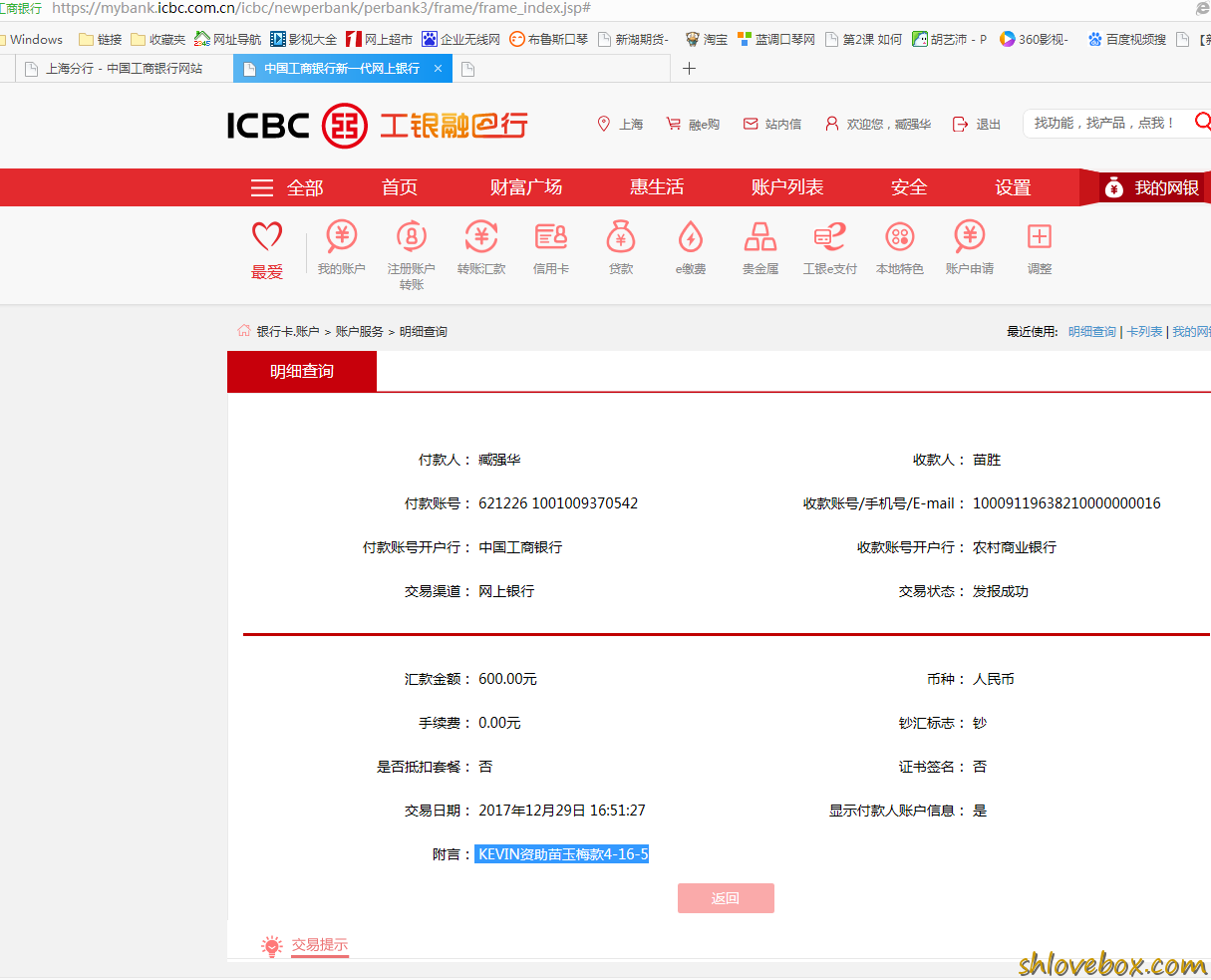Screen dimensions: 1211x980
Task: Click the 退出 logout icon
Action: 961,124
